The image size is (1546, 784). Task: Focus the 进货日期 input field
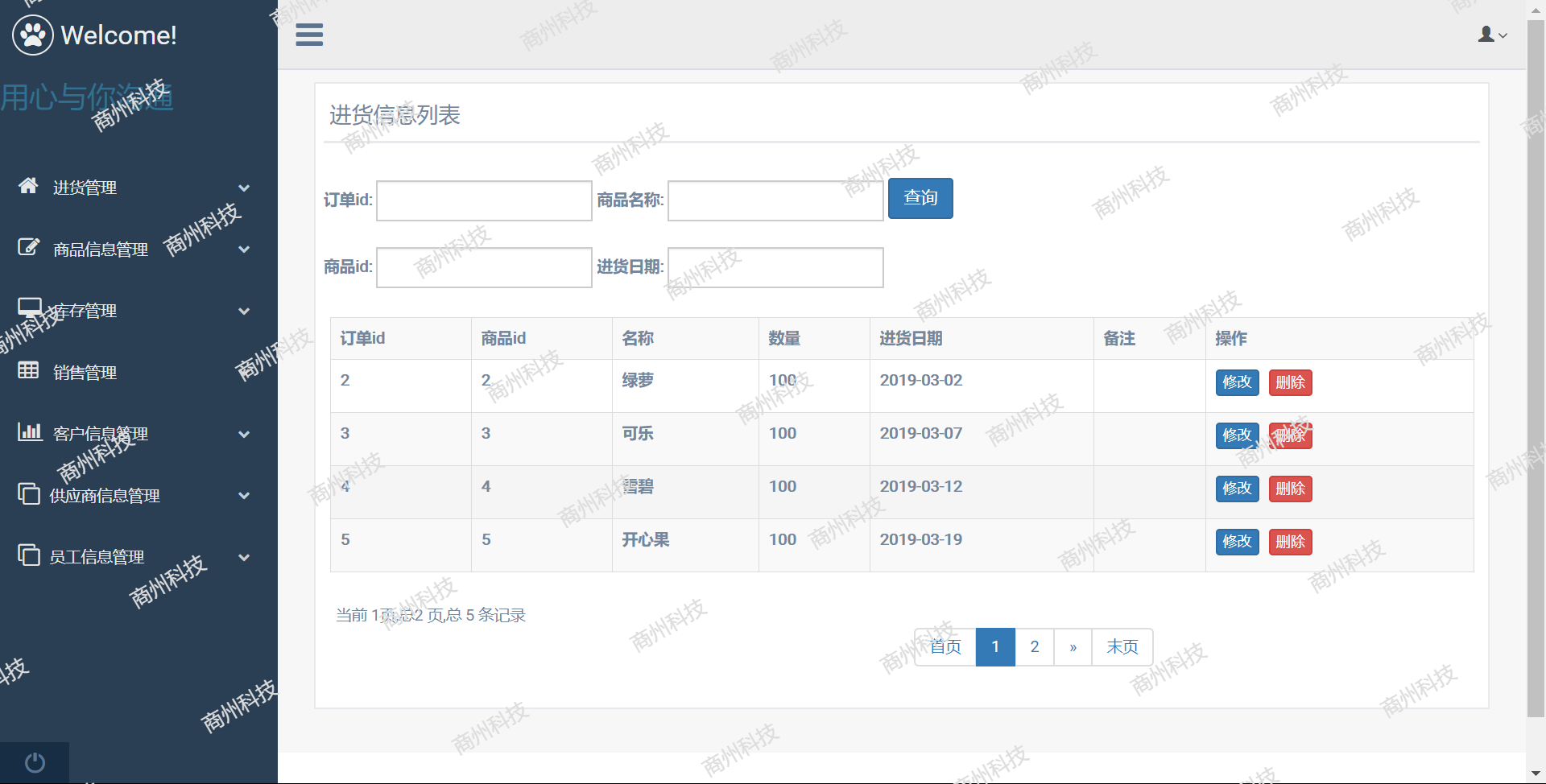(775, 267)
